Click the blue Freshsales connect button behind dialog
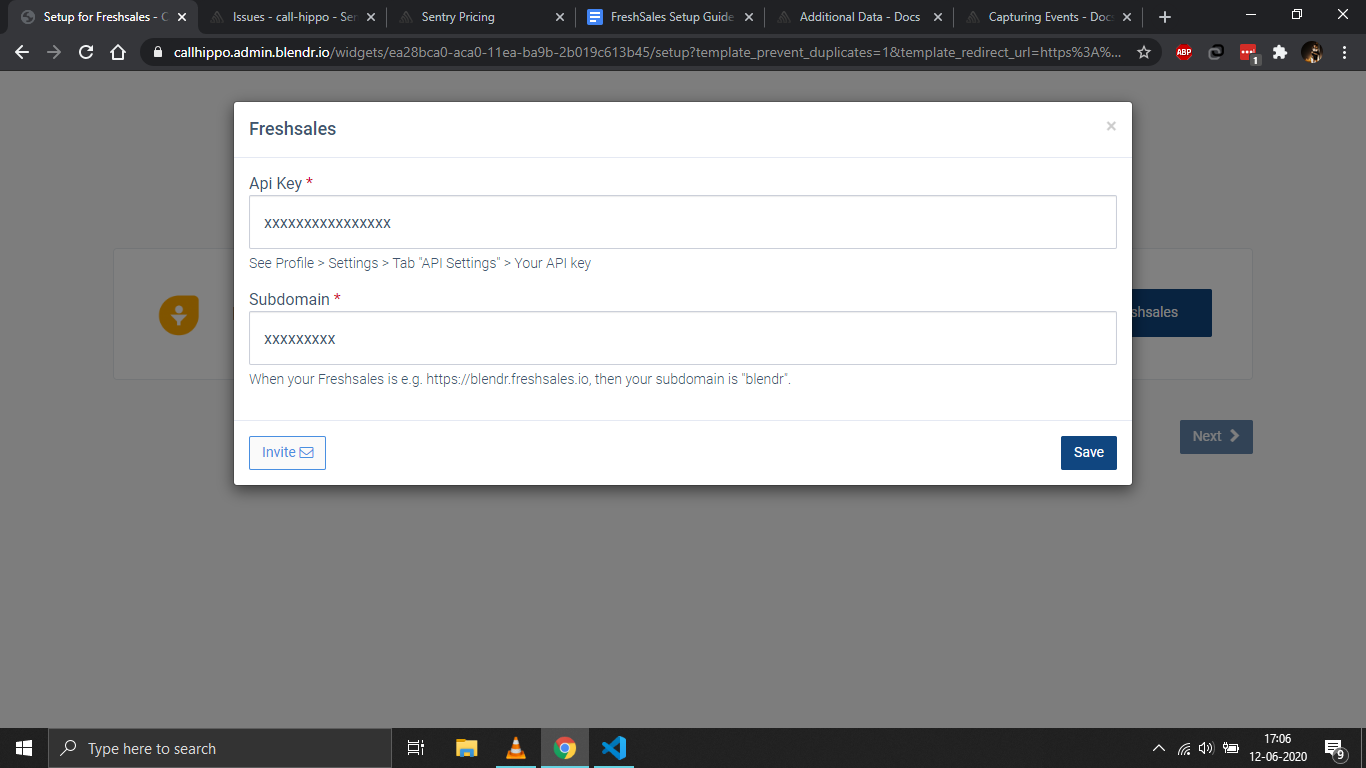The width and height of the screenshot is (1366, 768). [x=1171, y=312]
